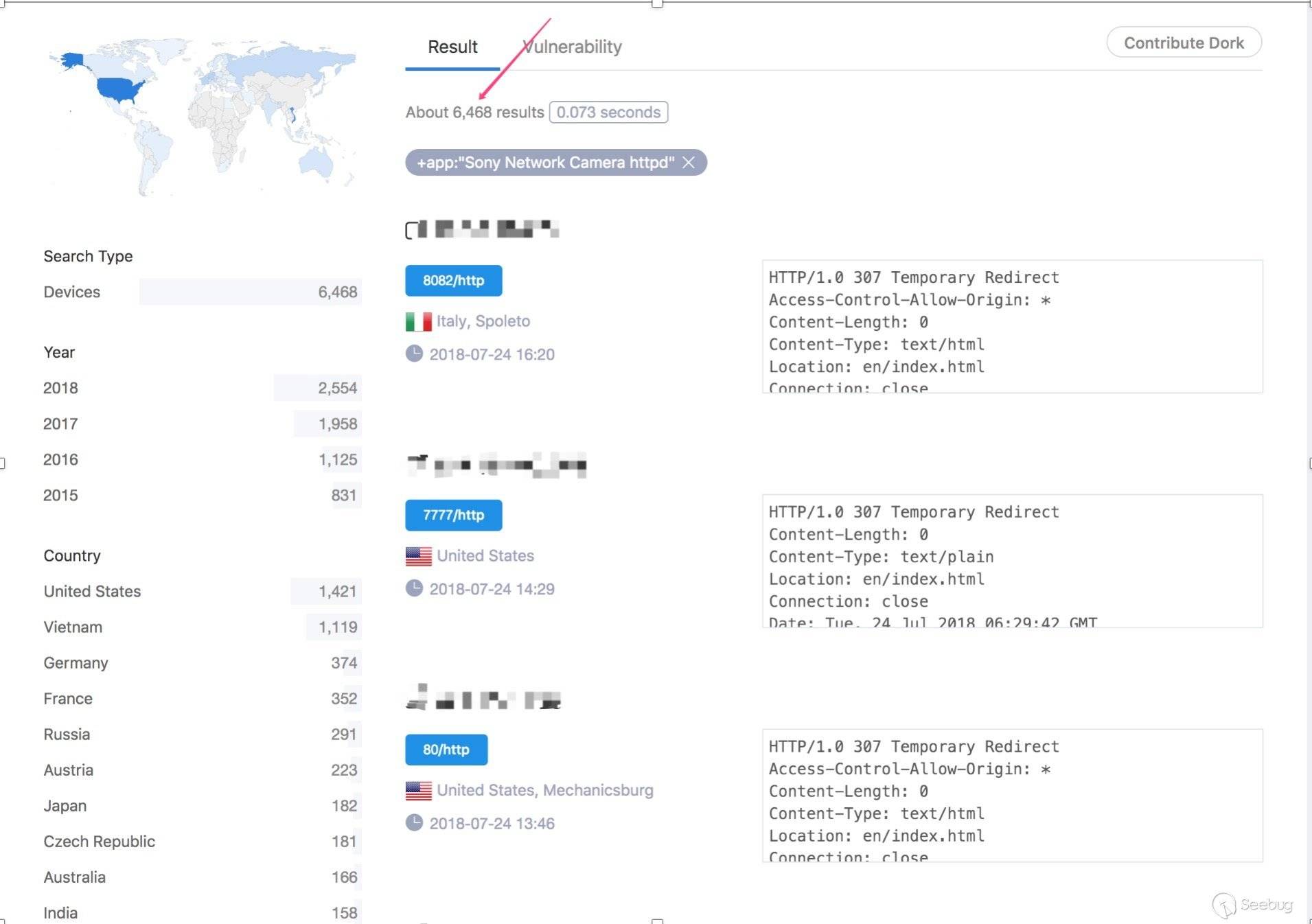This screenshot has height=924, width=1312.
Task: Click the 2018-07-24 16:20 timestamp
Action: coord(492,354)
